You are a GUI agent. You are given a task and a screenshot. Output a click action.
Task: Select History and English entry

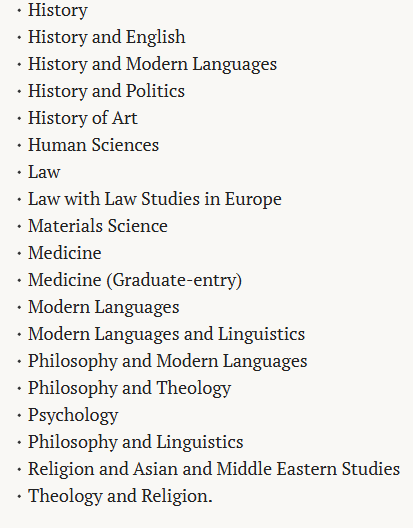(x=106, y=37)
